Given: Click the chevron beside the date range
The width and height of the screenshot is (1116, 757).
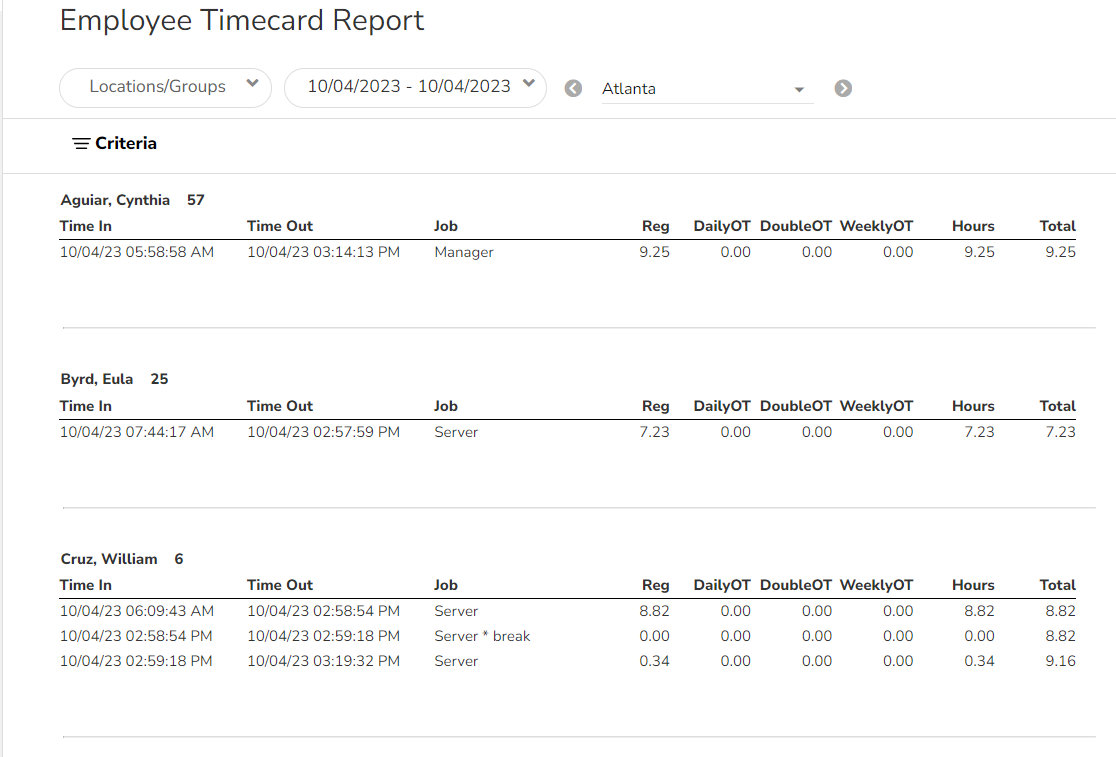Looking at the screenshot, I should tap(529, 85).
